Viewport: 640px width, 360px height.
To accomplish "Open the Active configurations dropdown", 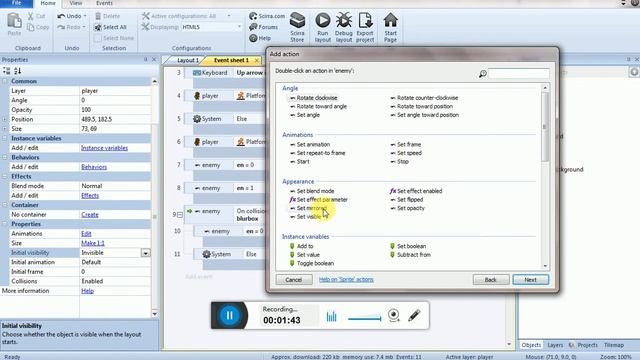I will coord(229,16).
